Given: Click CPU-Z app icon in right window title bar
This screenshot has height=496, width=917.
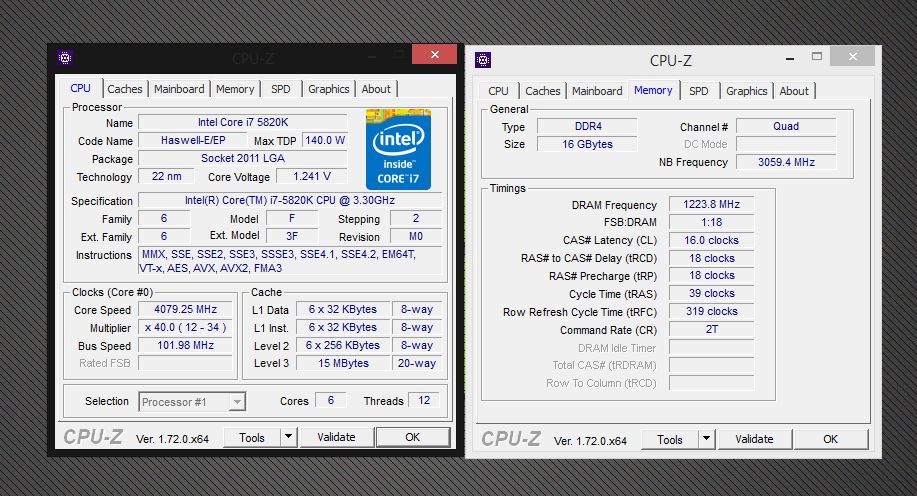Looking at the screenshot, I should click(x=483, y=60).
